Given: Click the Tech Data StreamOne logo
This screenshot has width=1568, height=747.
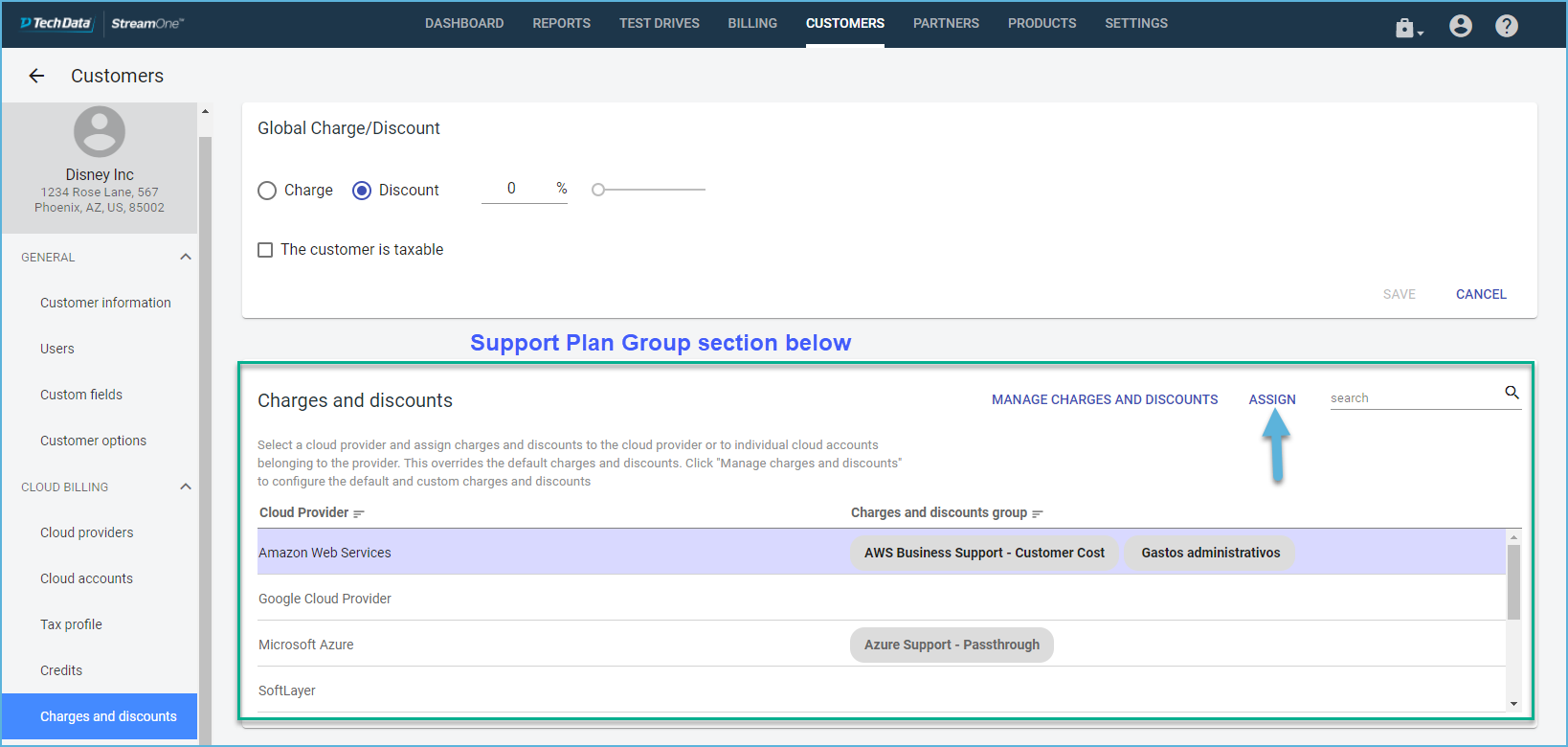Looking at the screenshot, I should point(101,23).
